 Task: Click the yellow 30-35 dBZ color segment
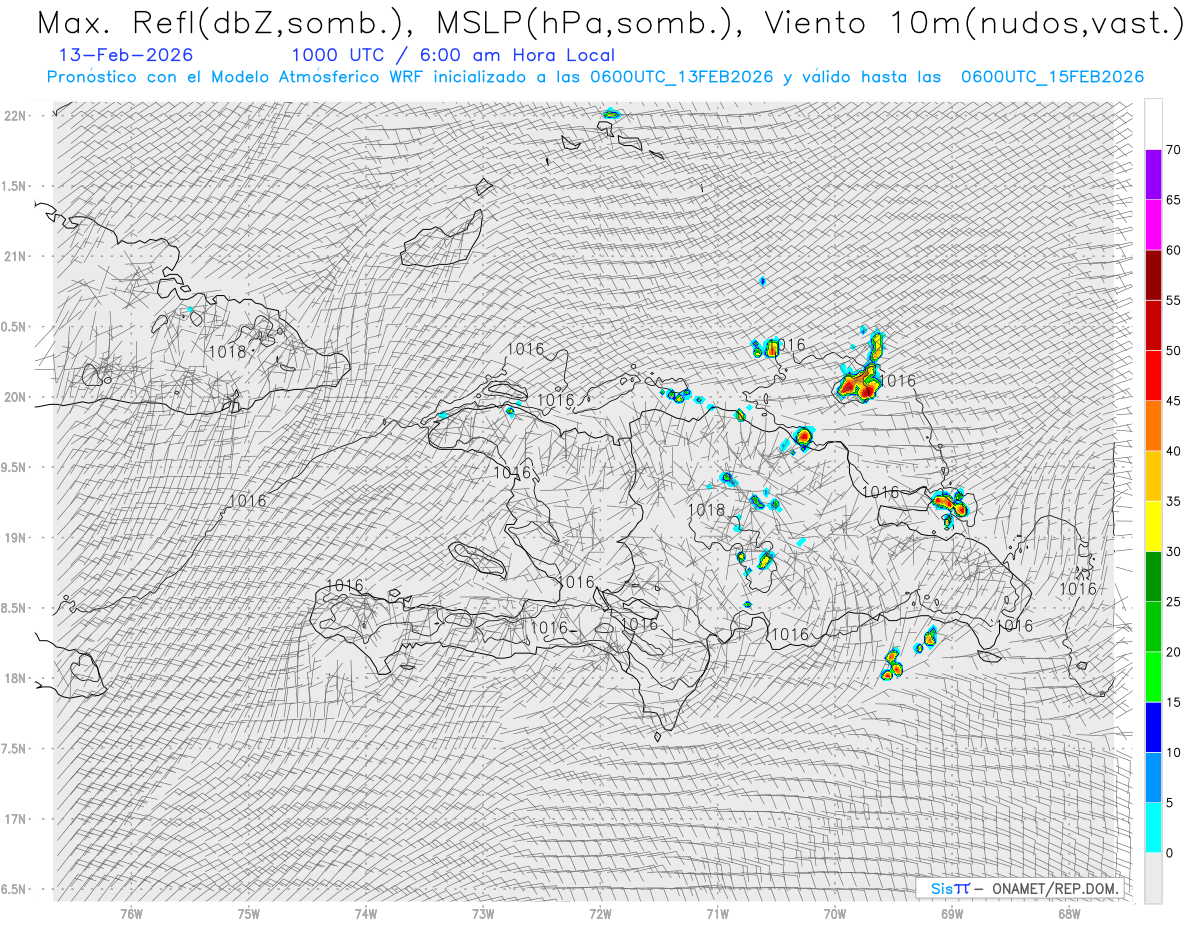1153,526
